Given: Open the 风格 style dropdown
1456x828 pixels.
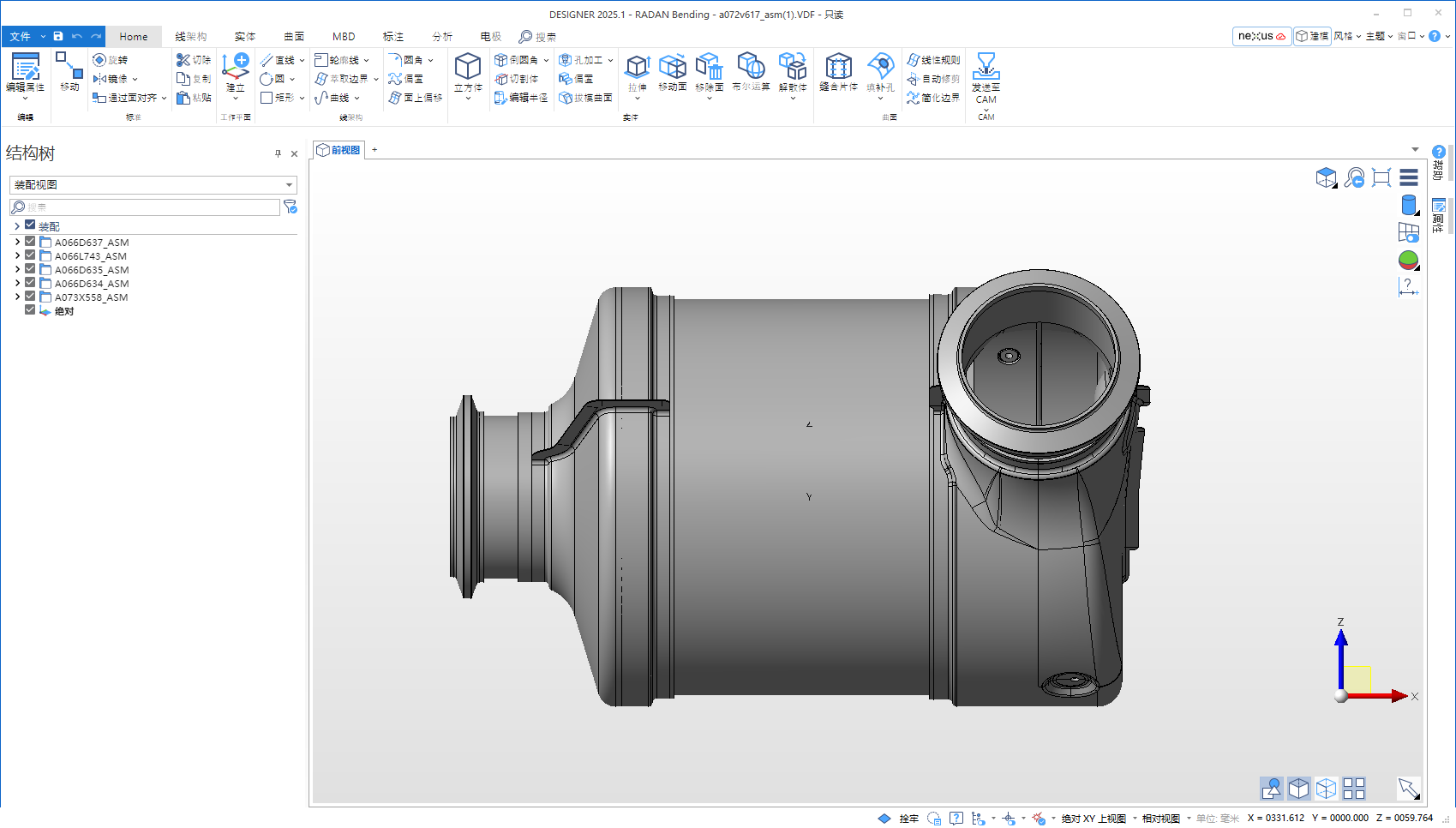Looking at the screenshot, I should click(x=1347, y=36).
